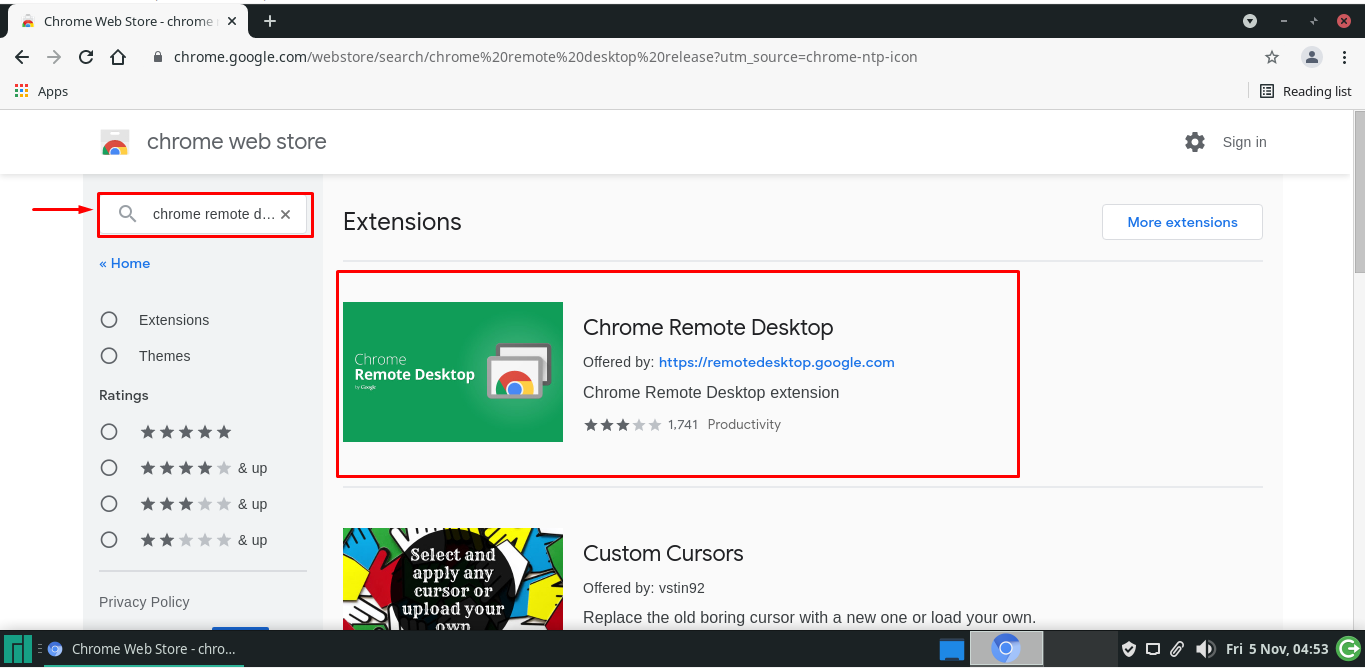The height and width of the screenshot is (668, 1365).
Task: Click "Replace the old boring cursor" description
Action: click(809, 617)
